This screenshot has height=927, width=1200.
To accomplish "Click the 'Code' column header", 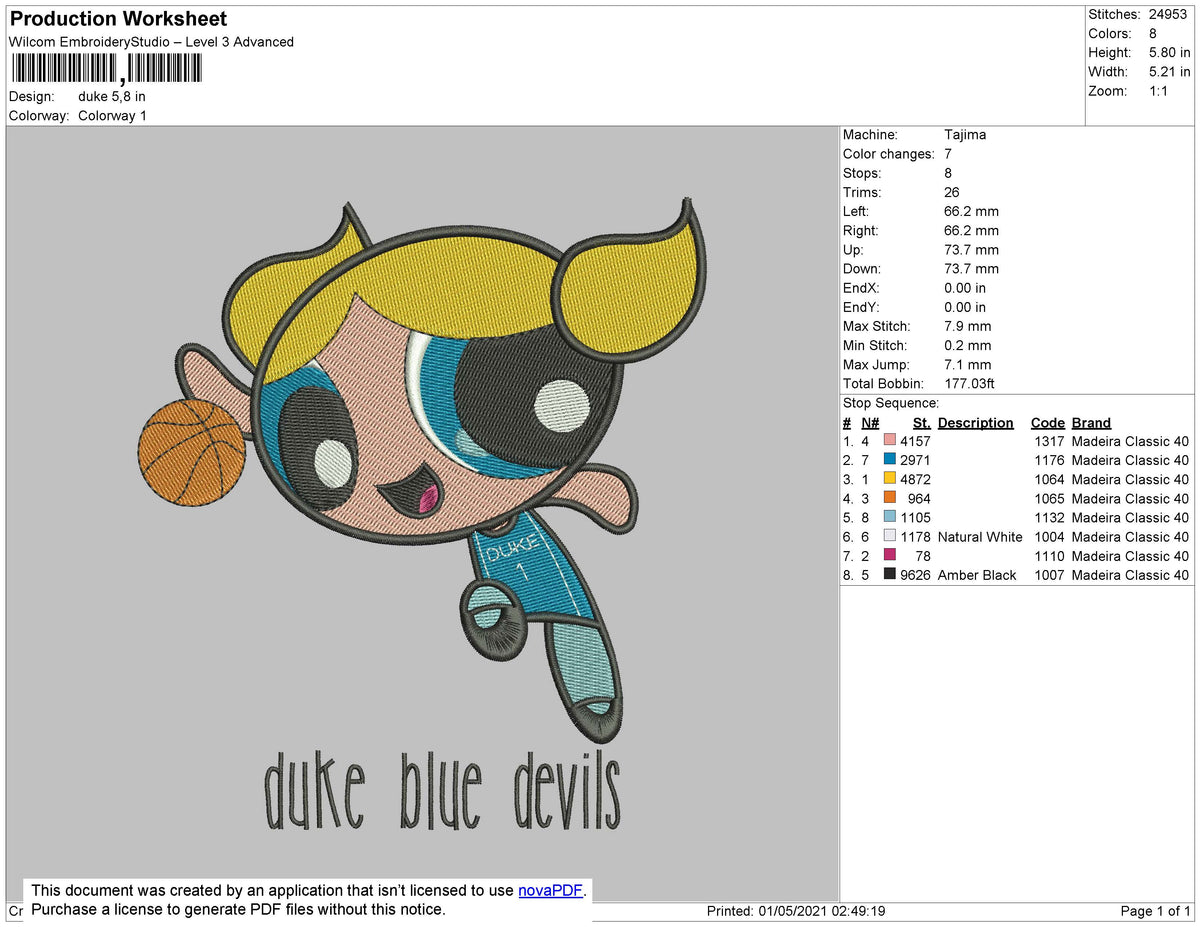I will click(x=1048, y=423).
